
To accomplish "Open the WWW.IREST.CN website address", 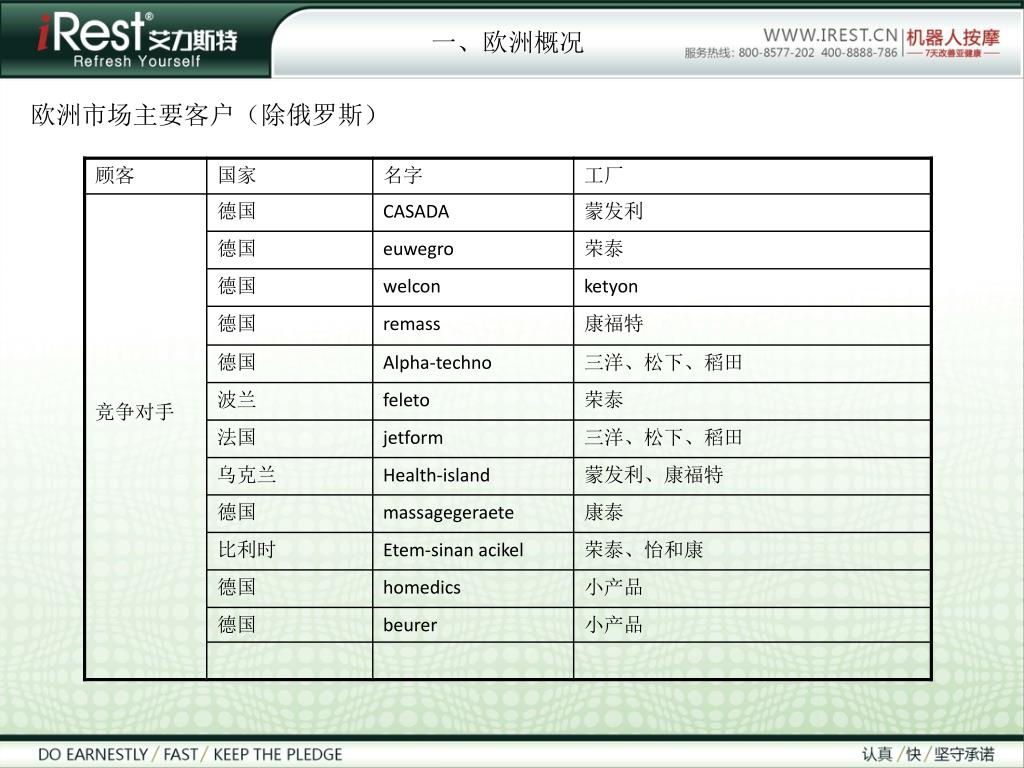I will point(831,35).
